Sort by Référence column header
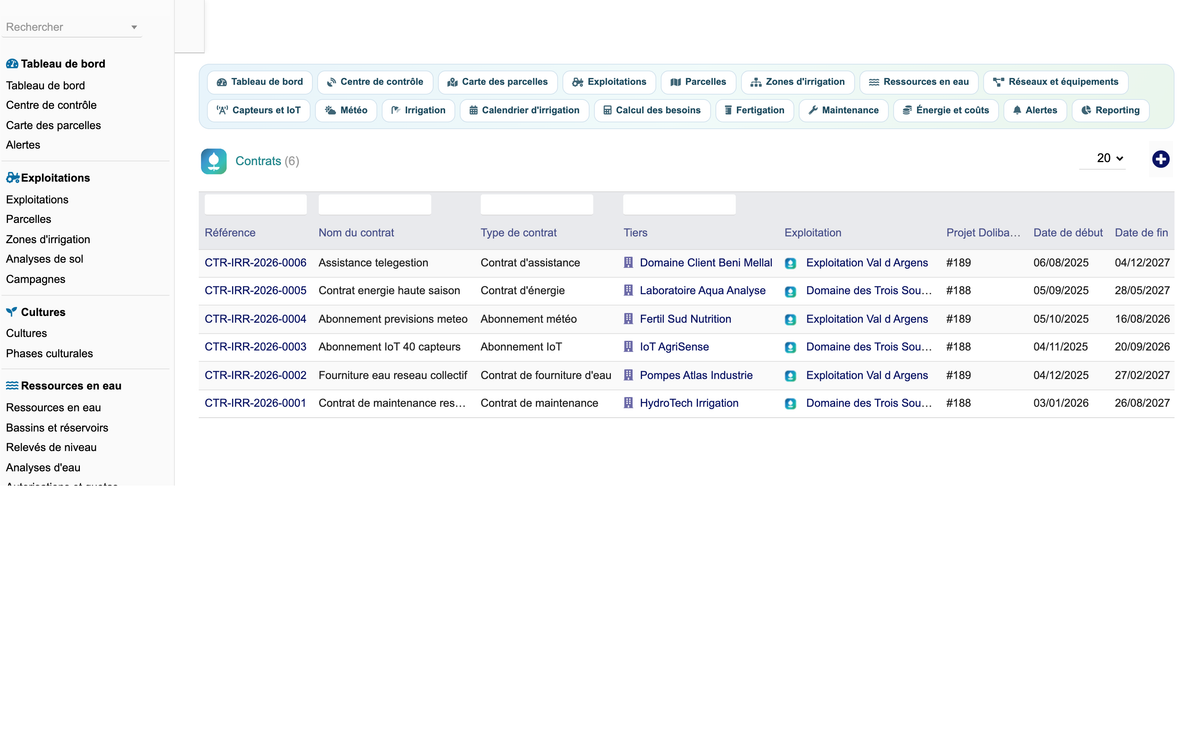 click(x=230, y=233)
